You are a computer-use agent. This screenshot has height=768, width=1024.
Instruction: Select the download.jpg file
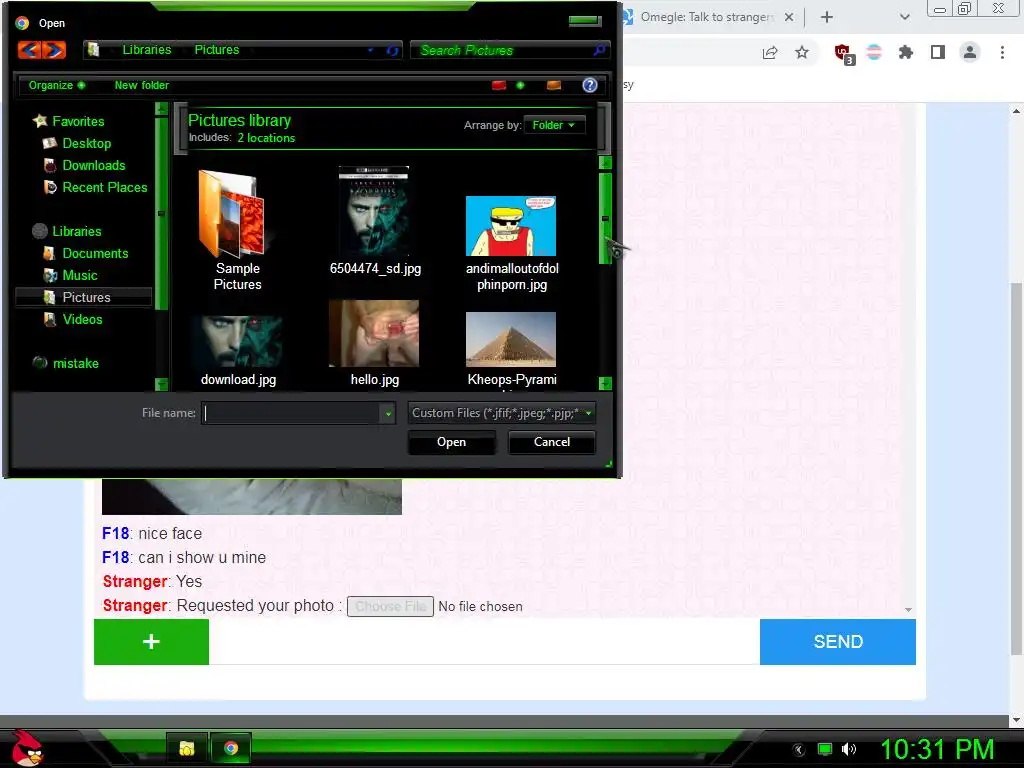pyautogui.click(x=238, y=352)
